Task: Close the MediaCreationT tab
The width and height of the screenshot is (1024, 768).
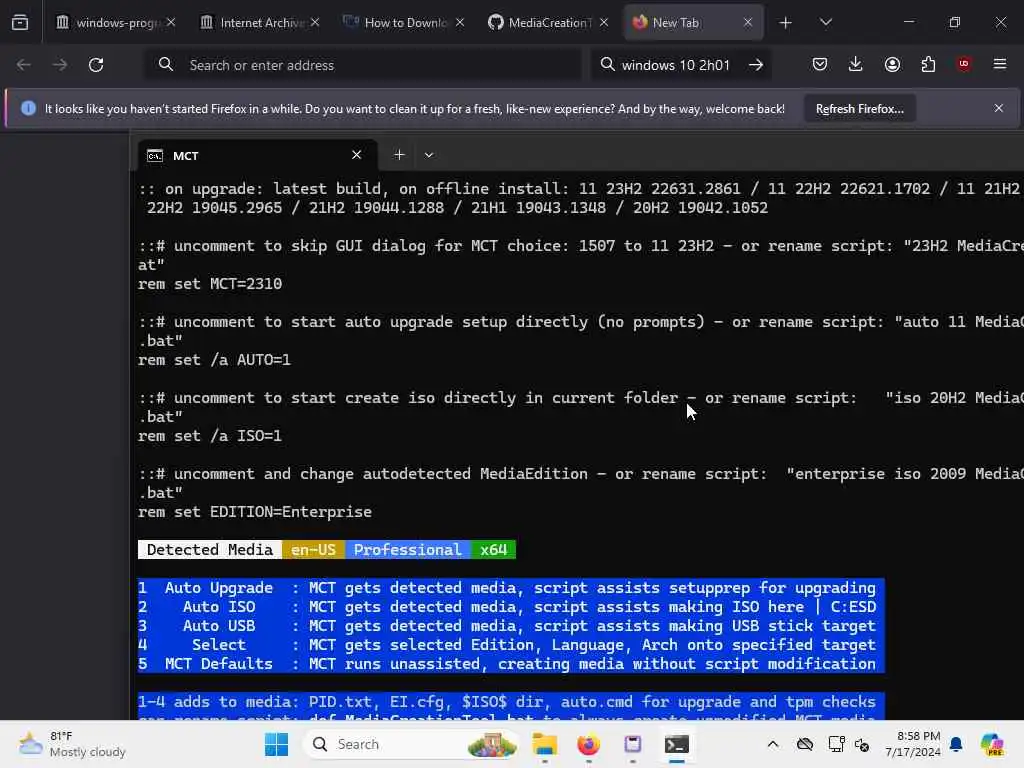Action: [604, 23]
